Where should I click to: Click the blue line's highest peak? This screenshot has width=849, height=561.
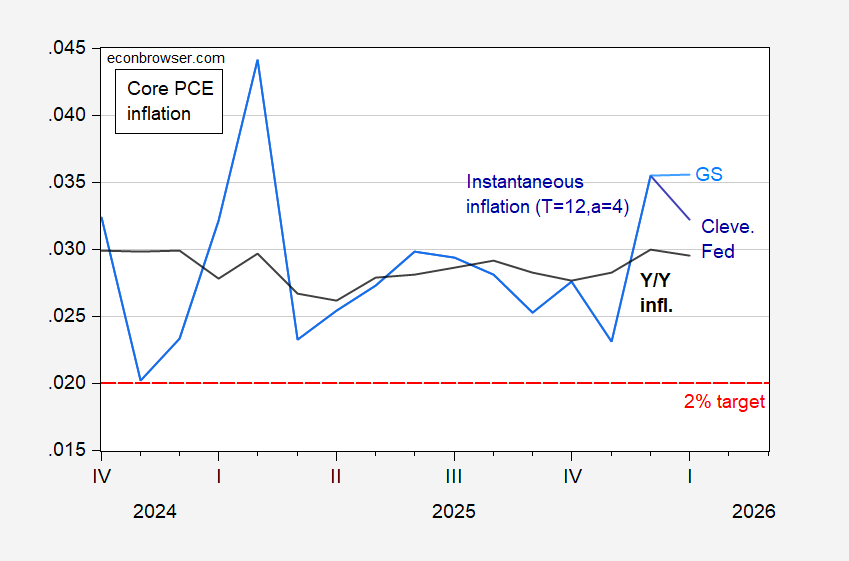(x=258, y=60)
